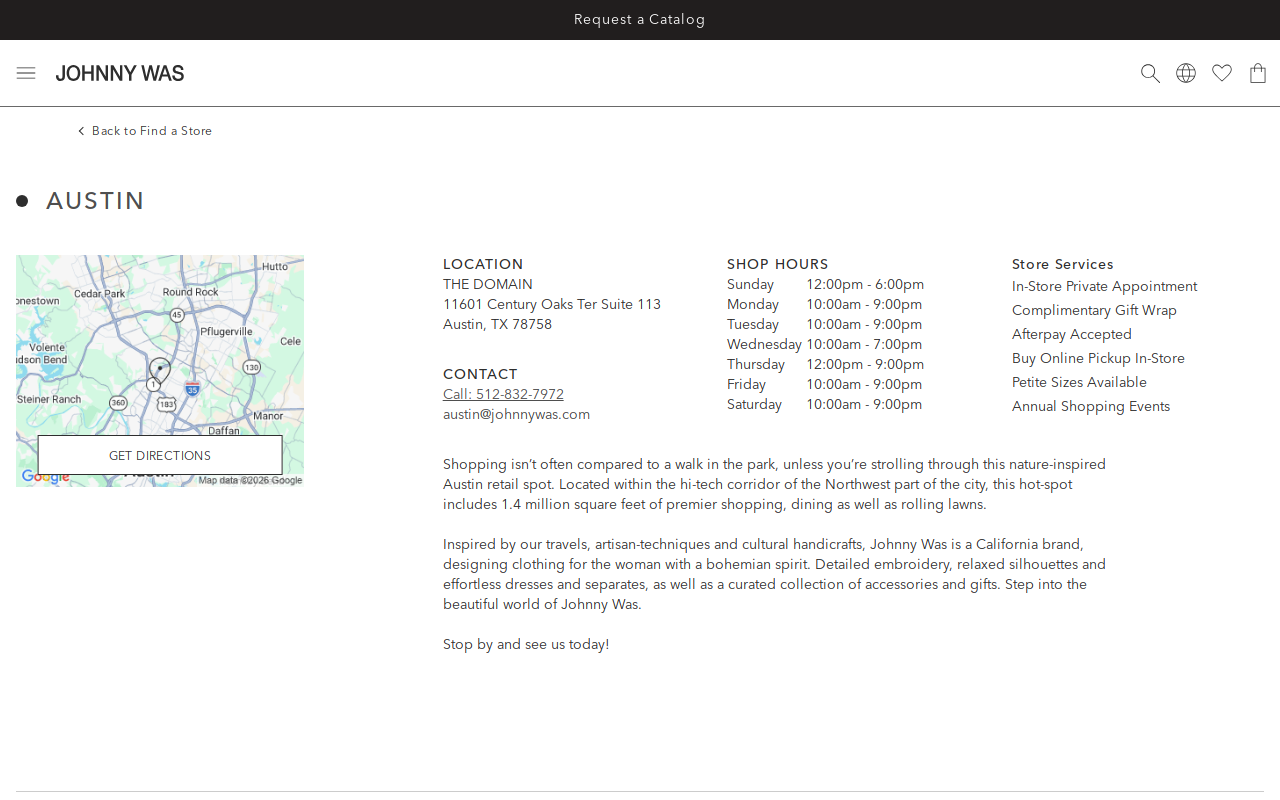Click Wednesday in shop hours
The width and height of the screenshot is (1280, 800).
764,345
